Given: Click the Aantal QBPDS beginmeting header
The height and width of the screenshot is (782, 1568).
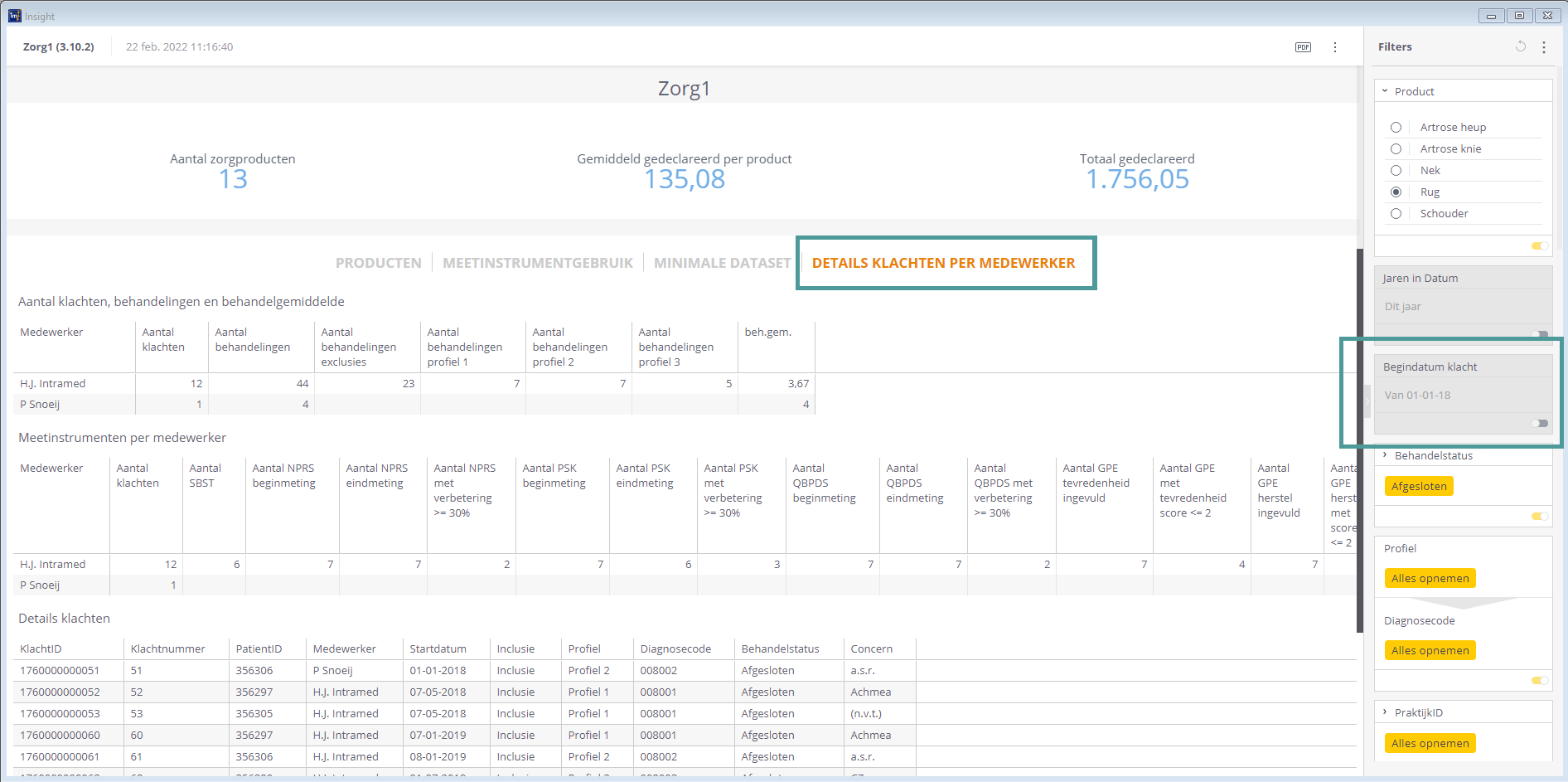Looking at the screenshot, I should pos(824,483).
